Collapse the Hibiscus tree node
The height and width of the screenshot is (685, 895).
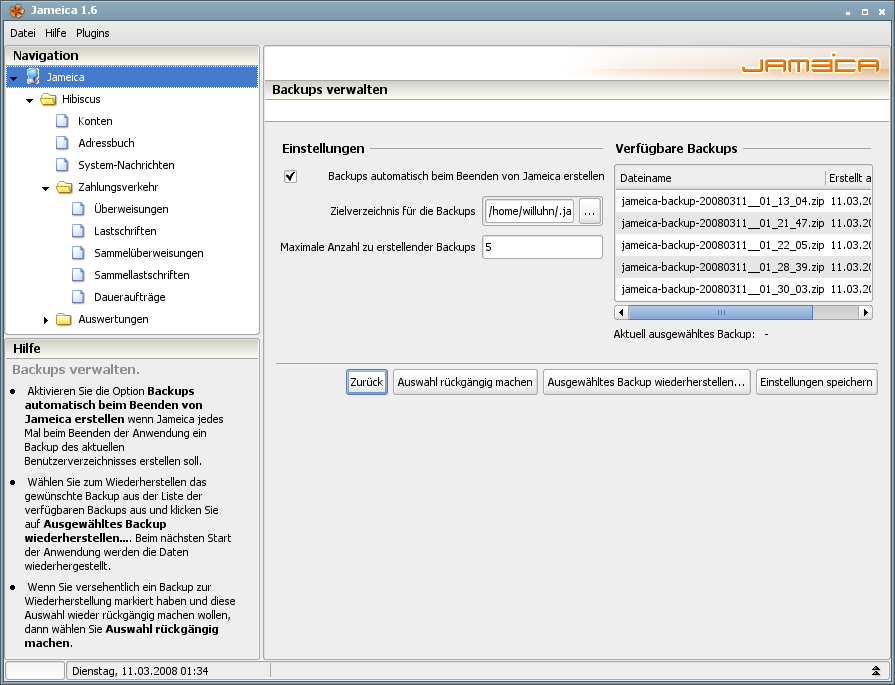[30, 100]
